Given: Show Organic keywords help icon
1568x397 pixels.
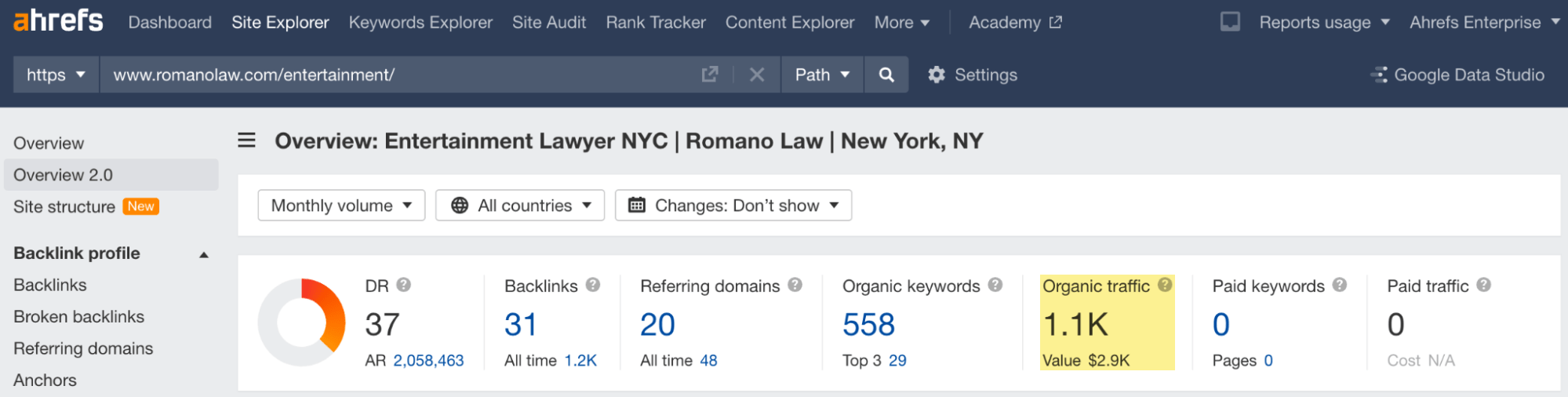Looking at the screenshot, I should tap(995, 285).
